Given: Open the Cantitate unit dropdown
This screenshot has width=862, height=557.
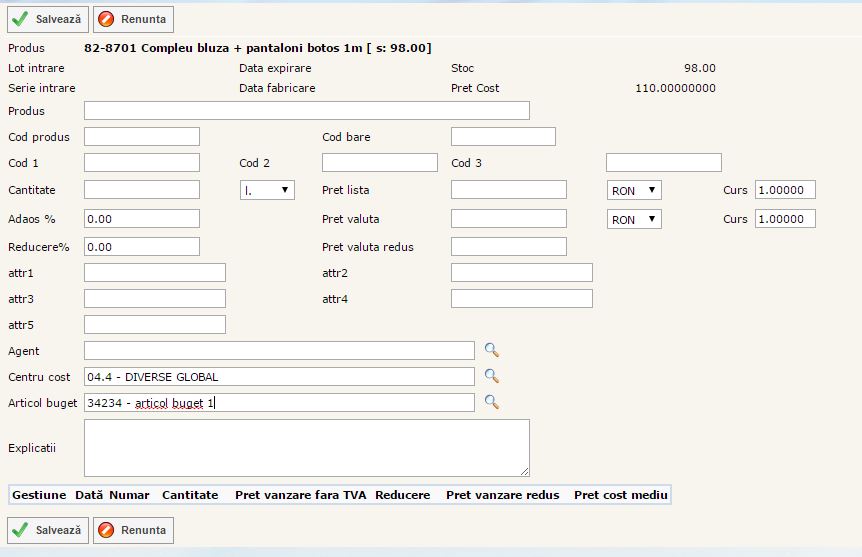Looking at the screenshot, I should [x=267, y=190].
